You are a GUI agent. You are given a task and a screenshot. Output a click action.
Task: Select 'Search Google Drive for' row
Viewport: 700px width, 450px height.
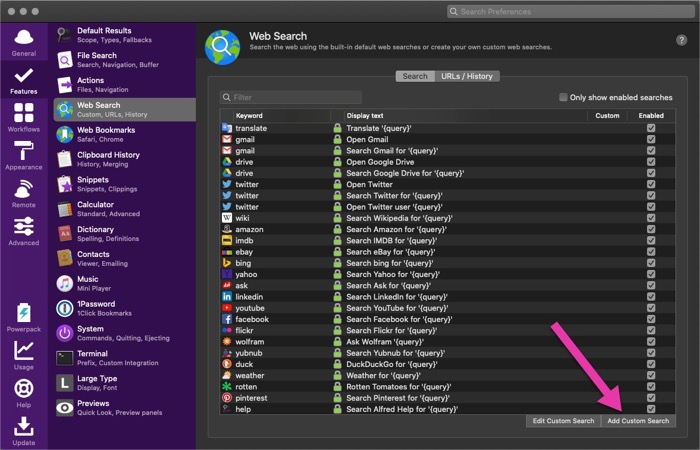pyautogui.click(x=447, y=173)
